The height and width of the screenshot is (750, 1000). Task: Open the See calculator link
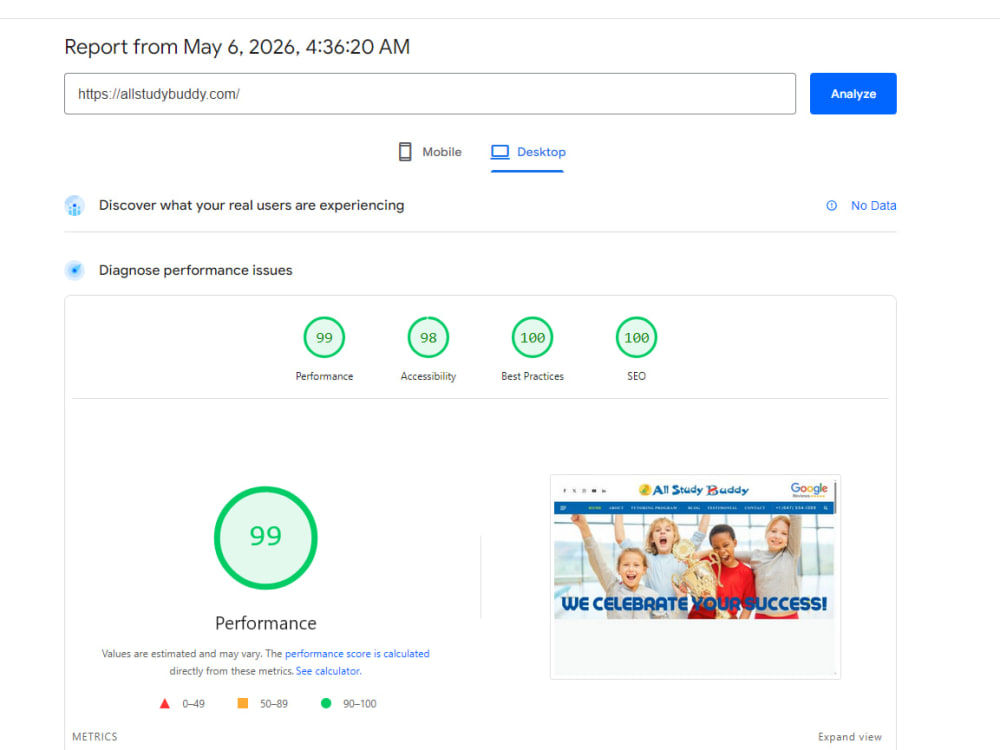click(x=328, y=671)
